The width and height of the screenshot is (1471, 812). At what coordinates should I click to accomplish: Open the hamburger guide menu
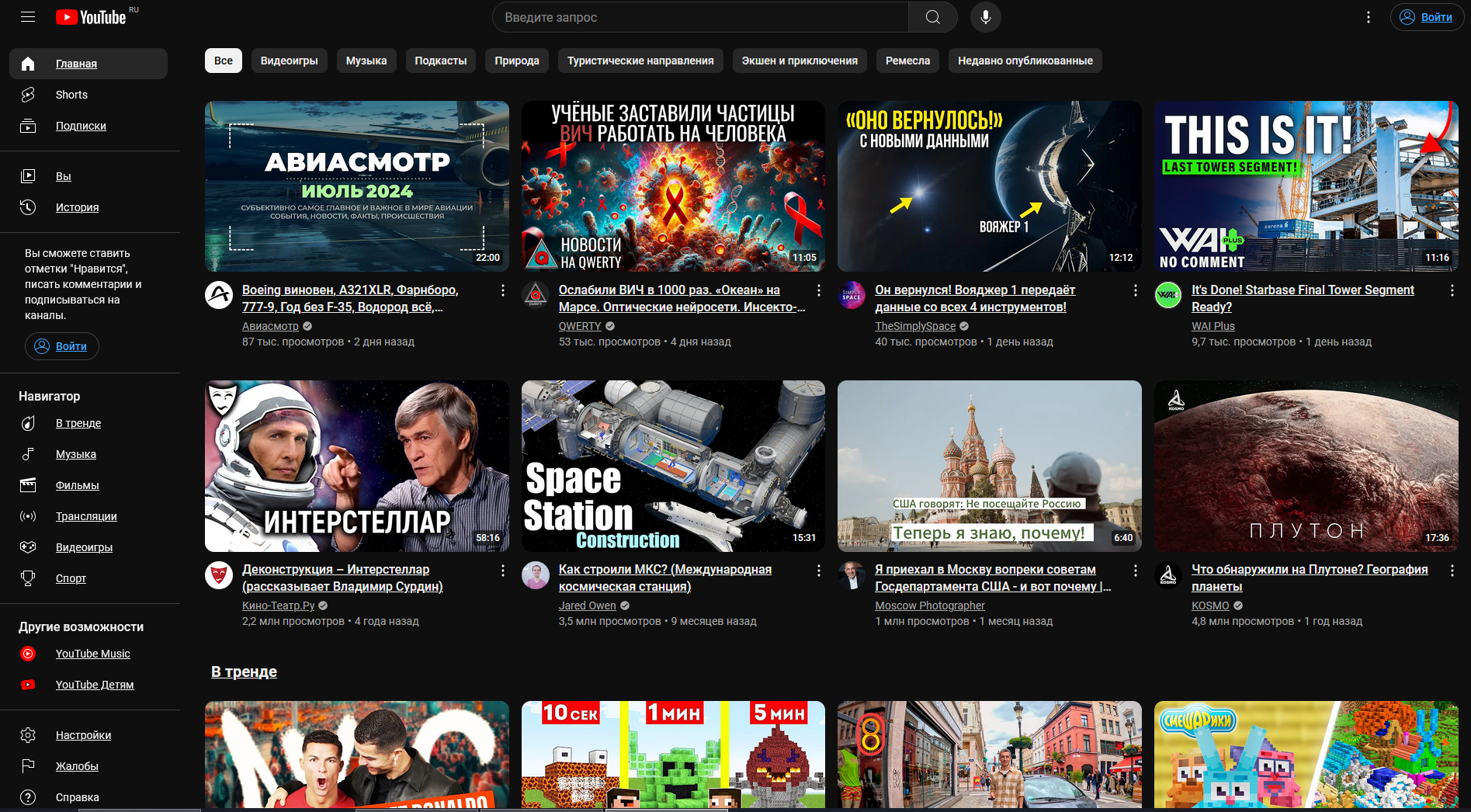point(28,16)
